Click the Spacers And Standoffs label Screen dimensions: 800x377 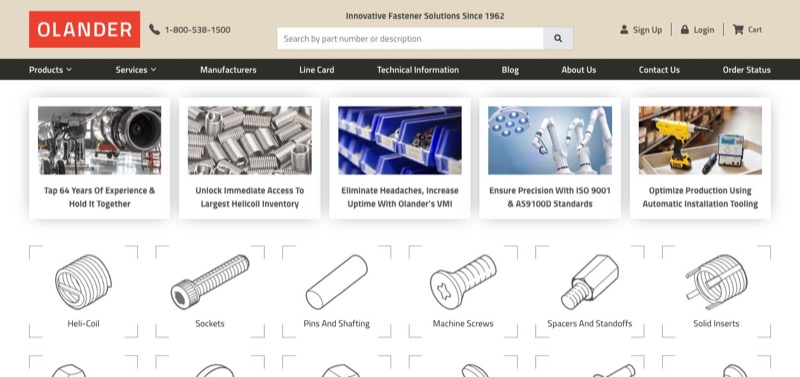point(589,323)
